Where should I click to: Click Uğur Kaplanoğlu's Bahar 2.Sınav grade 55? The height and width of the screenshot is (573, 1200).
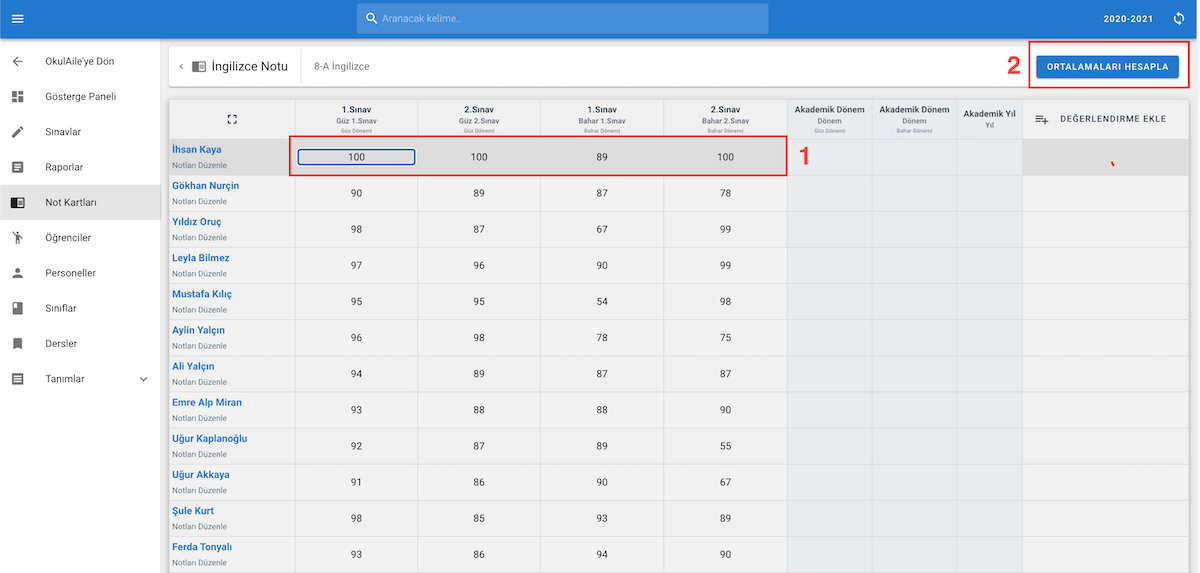(x=725, y=446)
